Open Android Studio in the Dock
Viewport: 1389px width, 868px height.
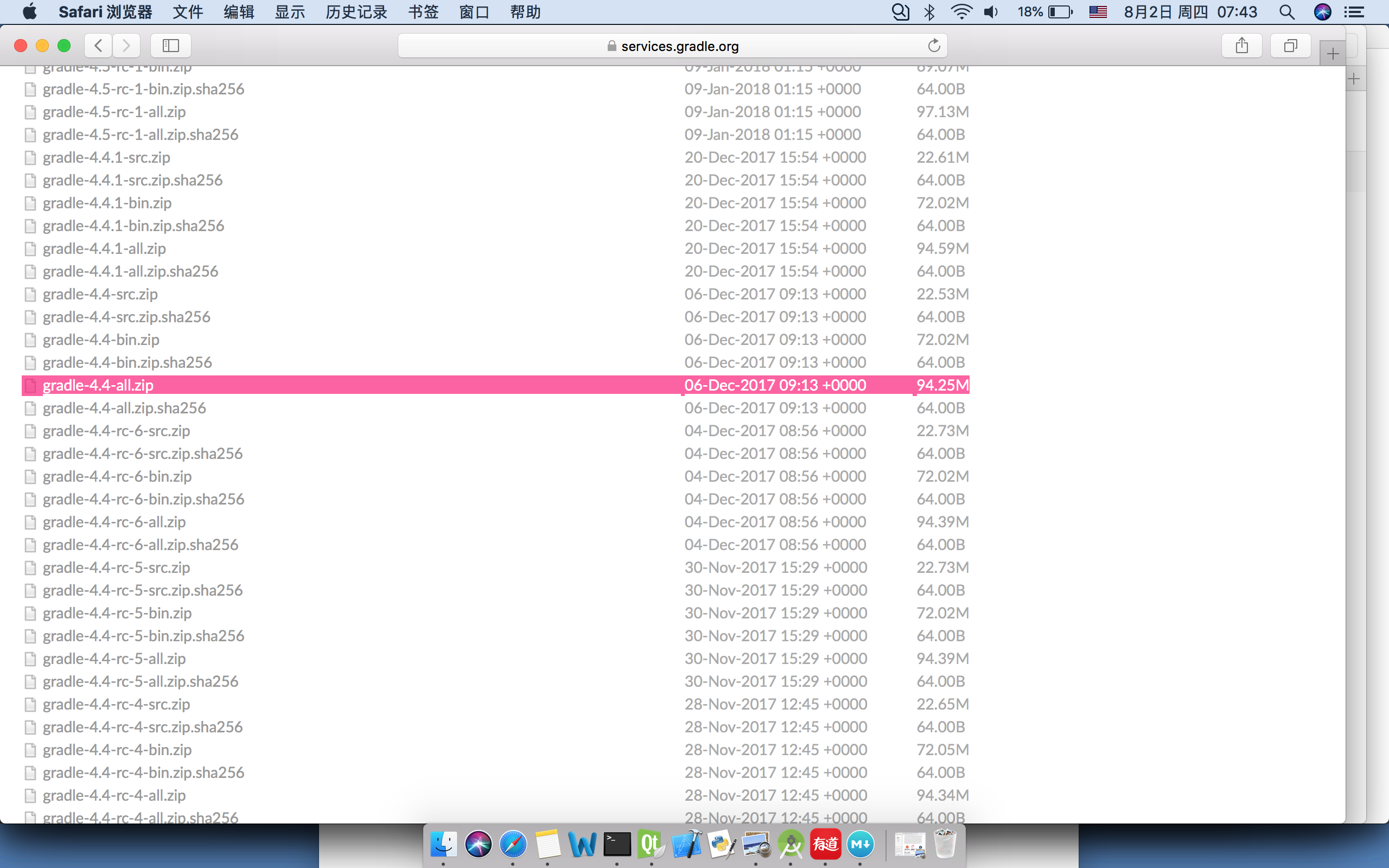tap(791, 844)
